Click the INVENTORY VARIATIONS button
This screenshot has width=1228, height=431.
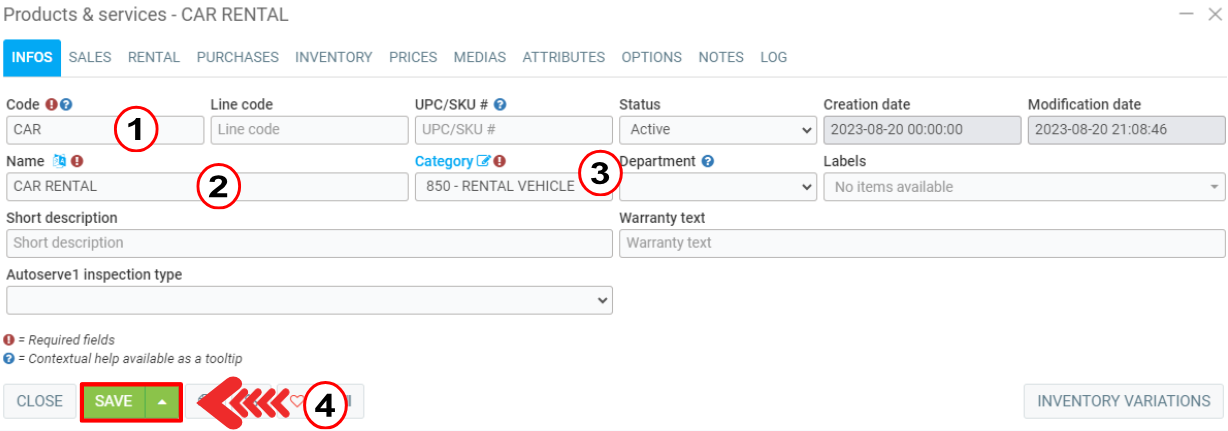pyautogui.click(x=1123, y=401)
